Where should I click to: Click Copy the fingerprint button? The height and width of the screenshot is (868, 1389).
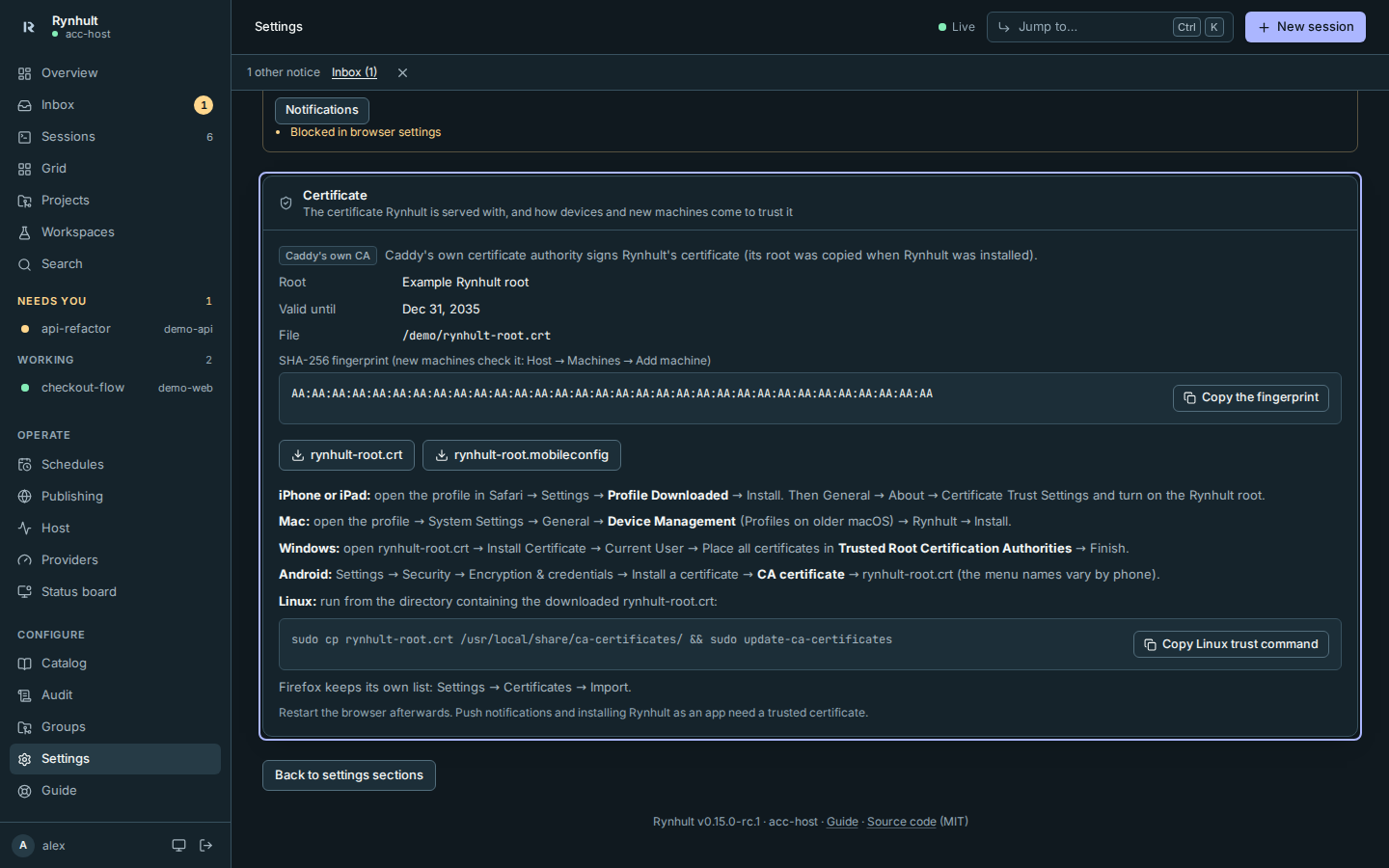coord(1251,397)
